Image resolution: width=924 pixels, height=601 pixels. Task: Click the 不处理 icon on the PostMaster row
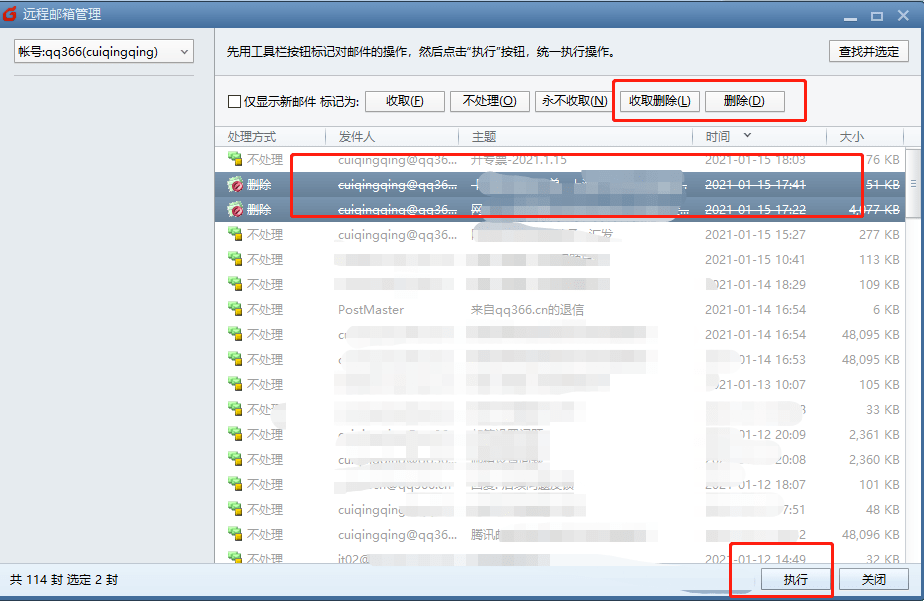[235, 310]
